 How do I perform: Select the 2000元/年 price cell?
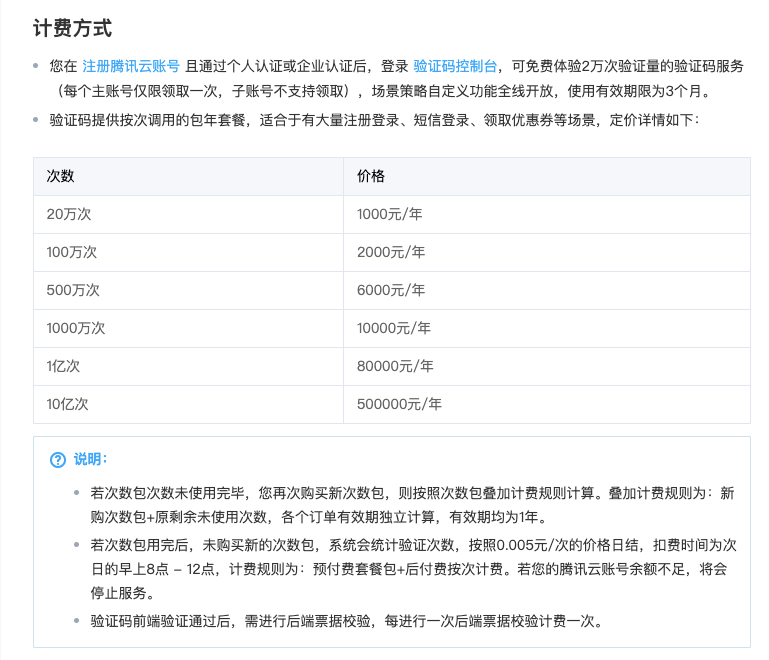[547, 253]
